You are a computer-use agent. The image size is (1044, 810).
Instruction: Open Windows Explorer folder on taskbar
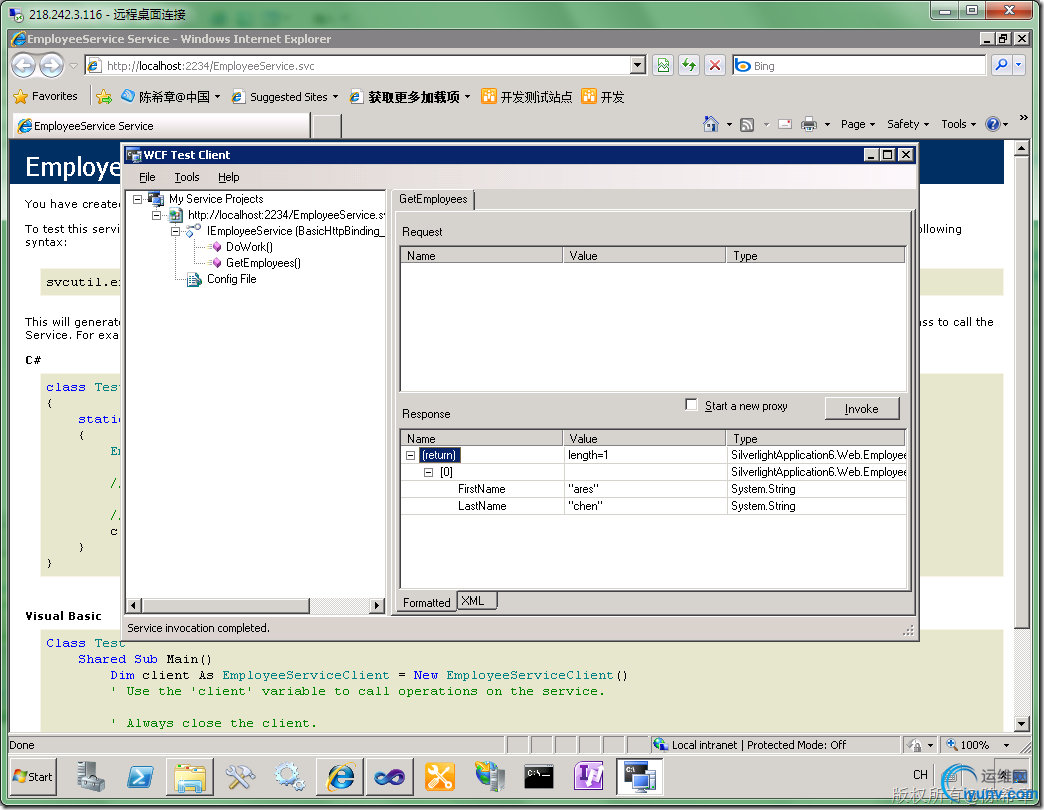(x=190, y=777)
